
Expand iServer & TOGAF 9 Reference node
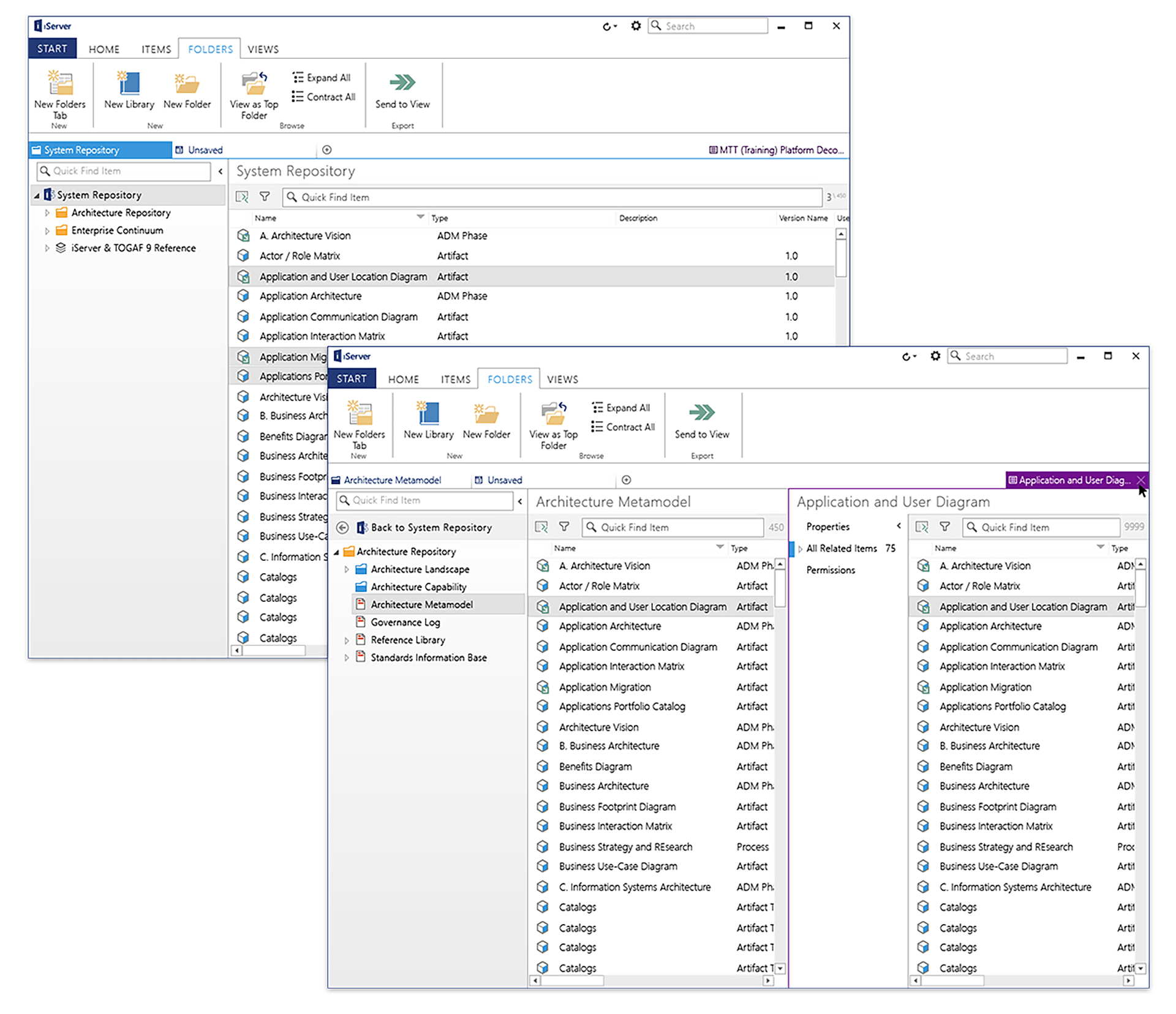coord(47,248)
